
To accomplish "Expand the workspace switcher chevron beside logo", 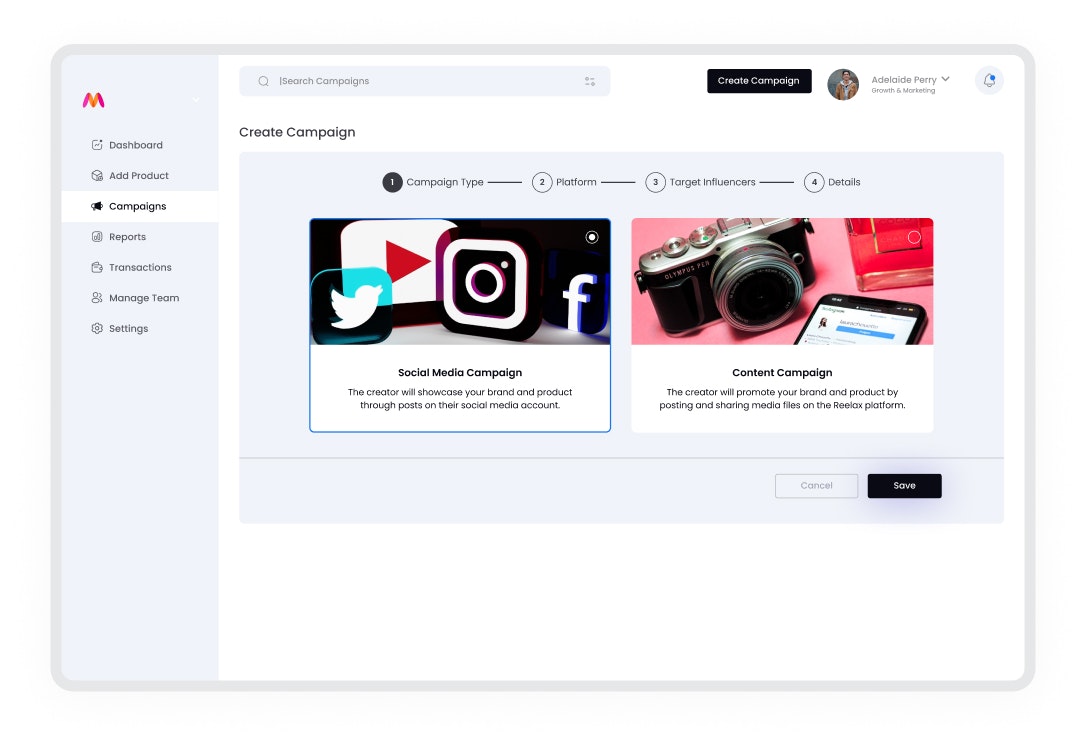I will pyautogui.click(x=196, y=100).
